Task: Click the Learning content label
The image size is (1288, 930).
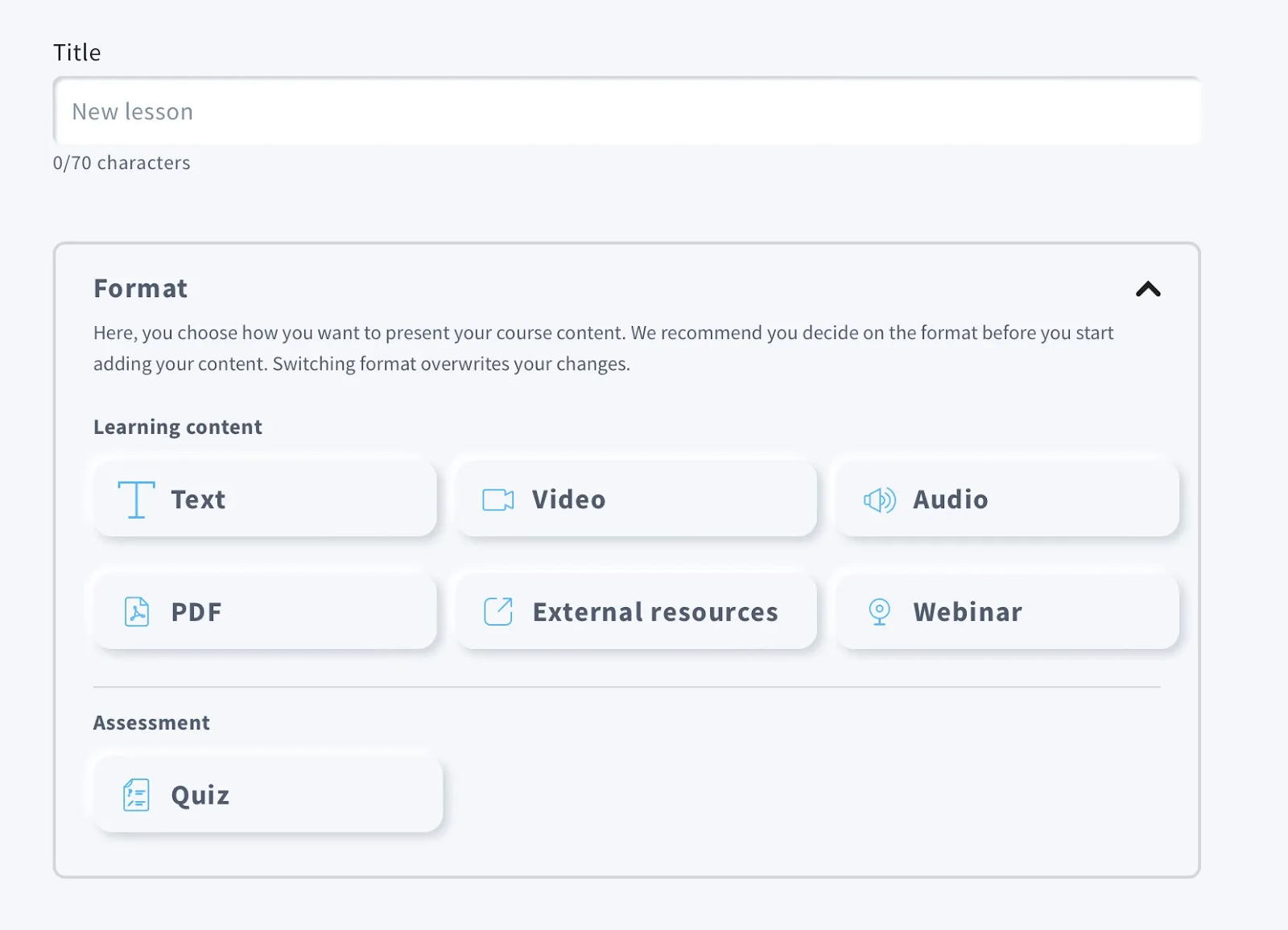Action: pos(177,427)
